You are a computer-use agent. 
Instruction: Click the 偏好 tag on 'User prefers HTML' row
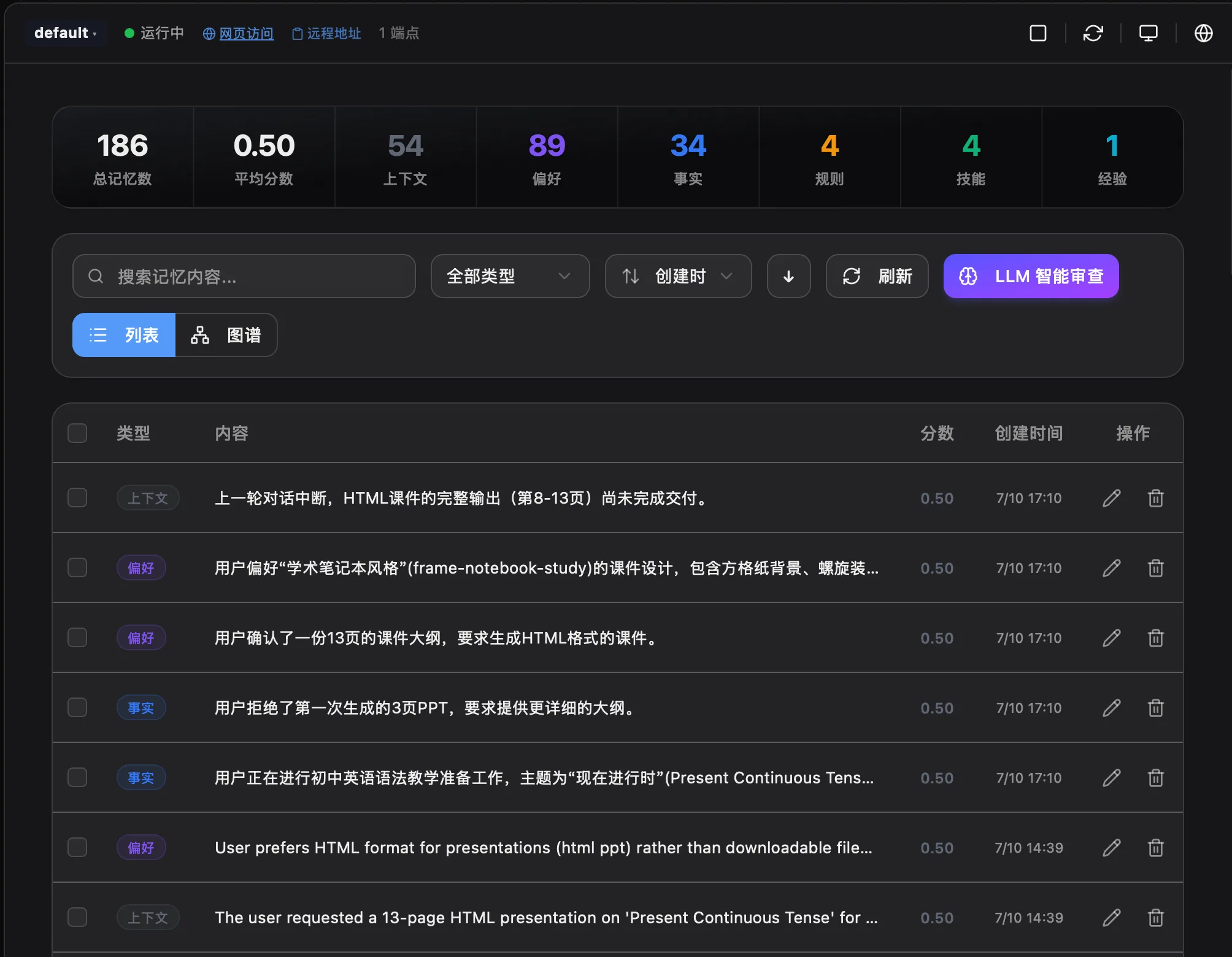[141, 848]
